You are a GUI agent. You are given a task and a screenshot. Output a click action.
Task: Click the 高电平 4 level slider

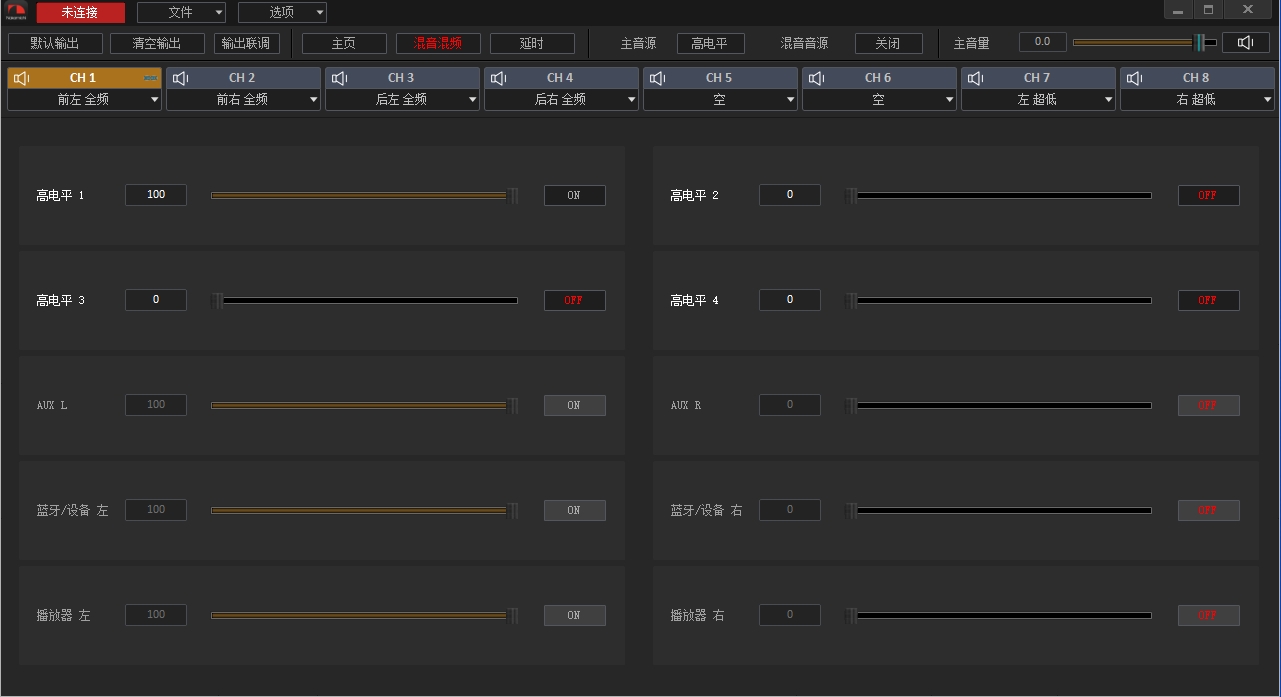point(1000,300)
